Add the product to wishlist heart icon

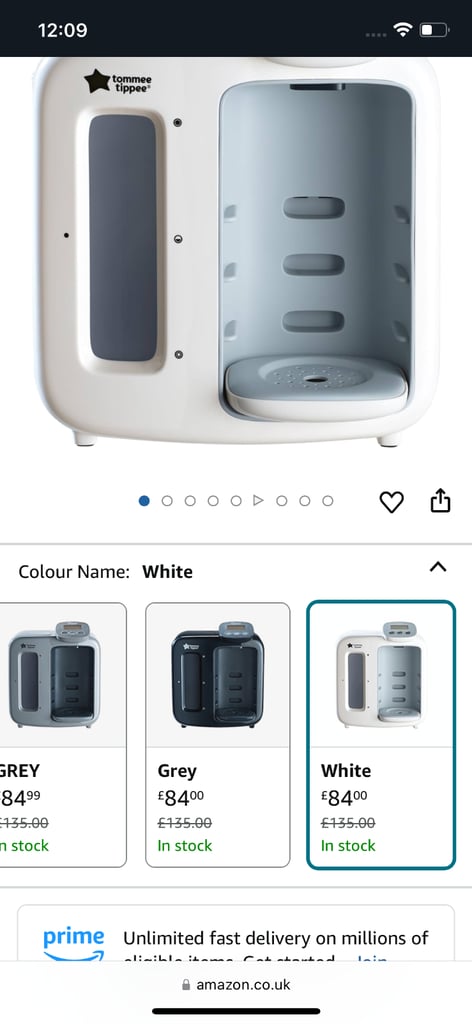[x=392, y=502]
